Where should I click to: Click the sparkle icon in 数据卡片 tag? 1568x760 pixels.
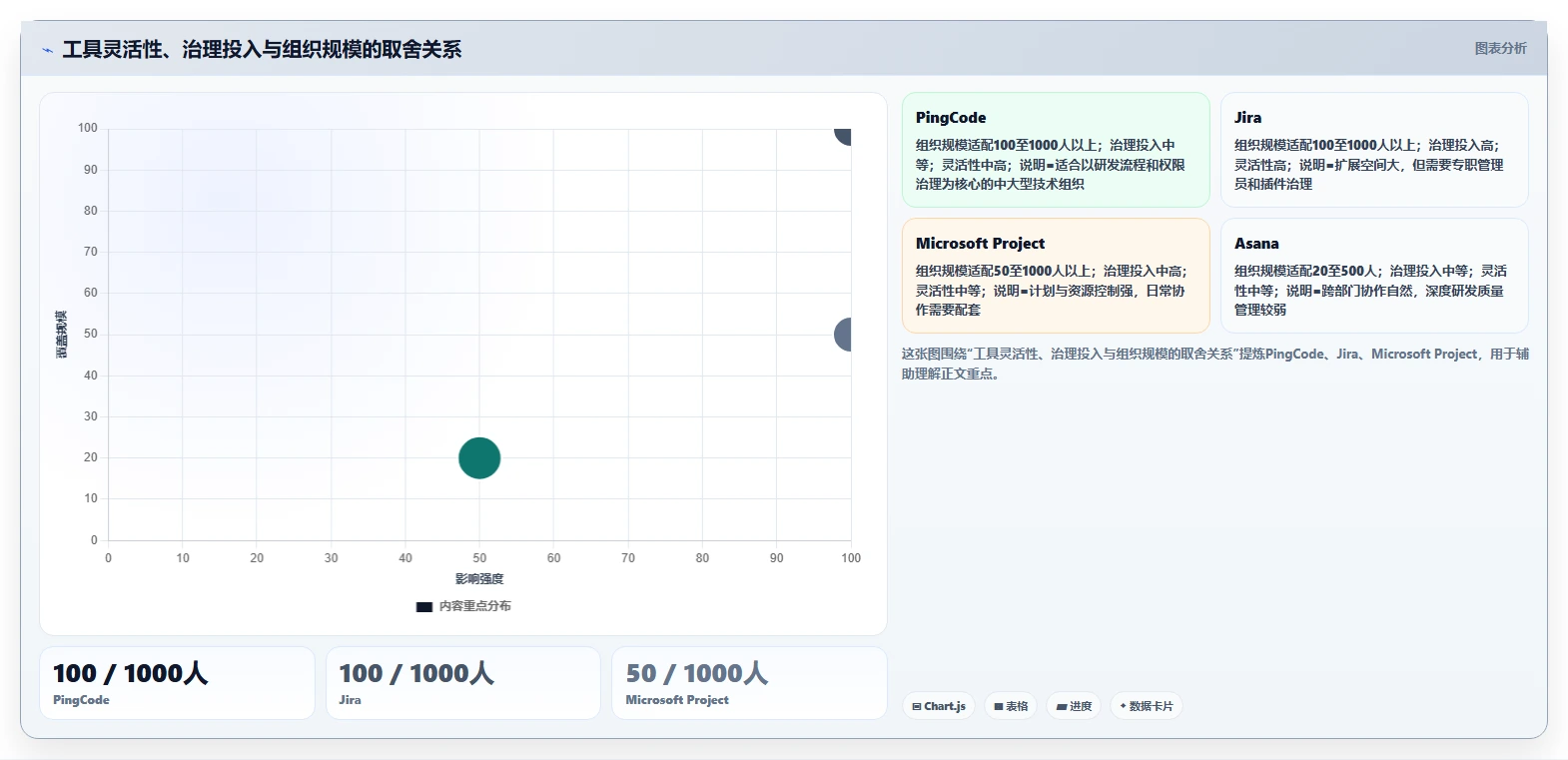[x=1124, y=706]
